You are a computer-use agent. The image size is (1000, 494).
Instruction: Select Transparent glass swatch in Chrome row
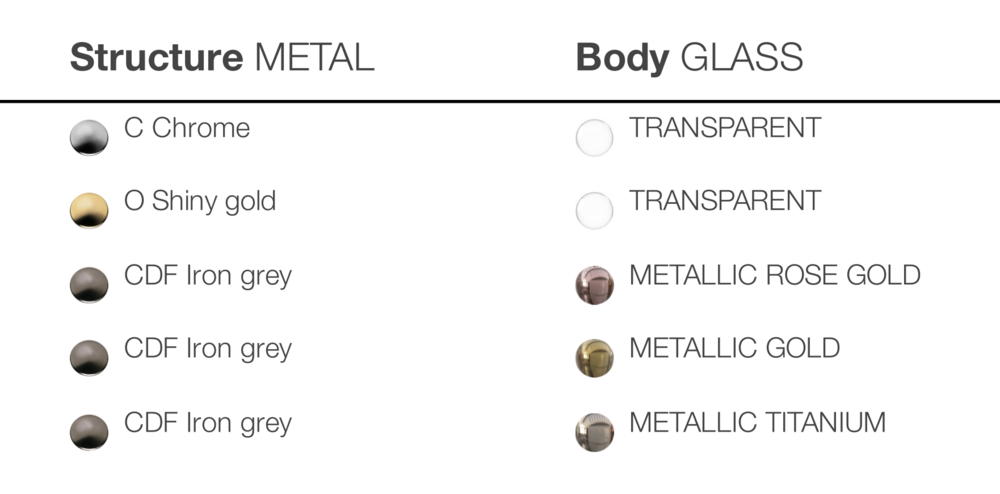click(594, 138)
